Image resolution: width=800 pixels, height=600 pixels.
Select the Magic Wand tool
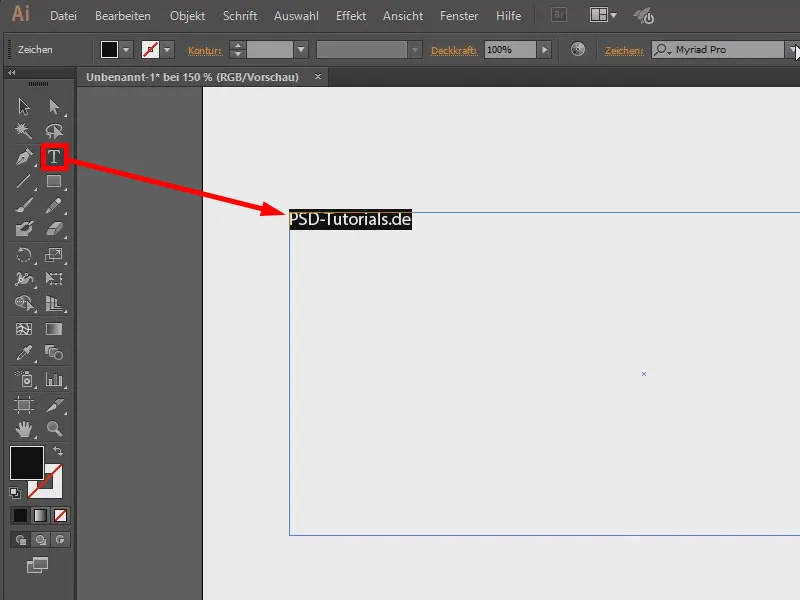[x=23, y=131]
